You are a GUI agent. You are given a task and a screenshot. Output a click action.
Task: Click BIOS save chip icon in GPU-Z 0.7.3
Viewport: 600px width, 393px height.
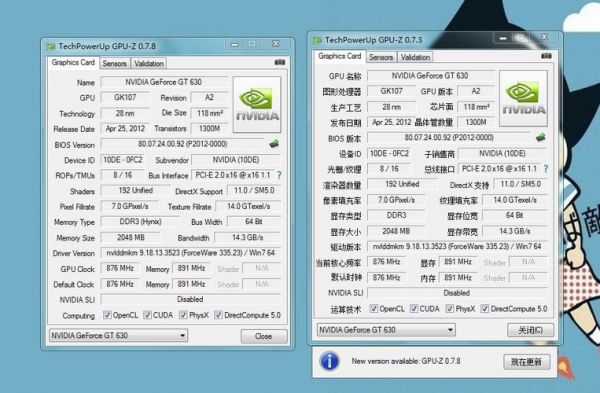(541, 137)
